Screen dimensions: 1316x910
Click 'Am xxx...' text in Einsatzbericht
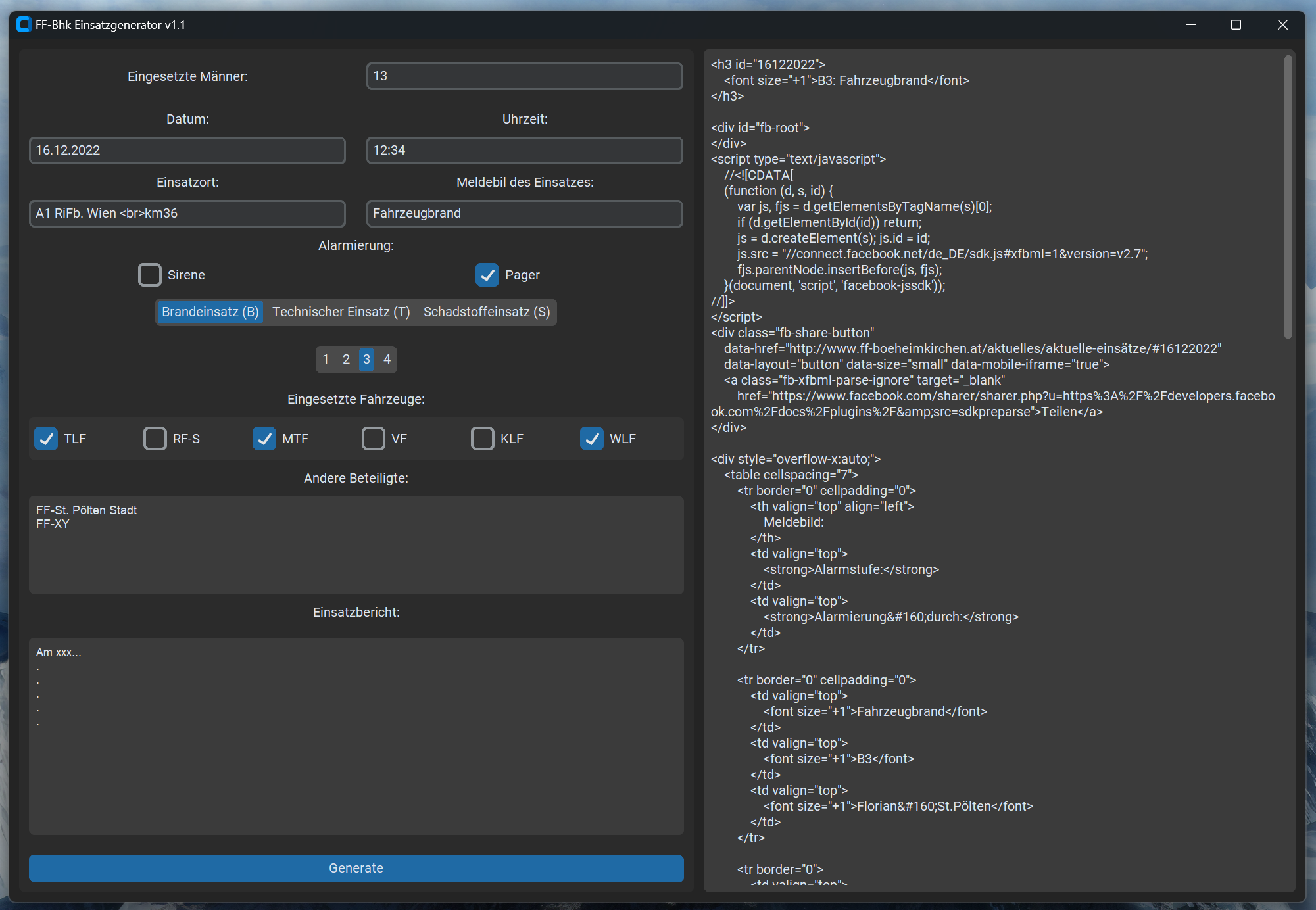(59, 652)
